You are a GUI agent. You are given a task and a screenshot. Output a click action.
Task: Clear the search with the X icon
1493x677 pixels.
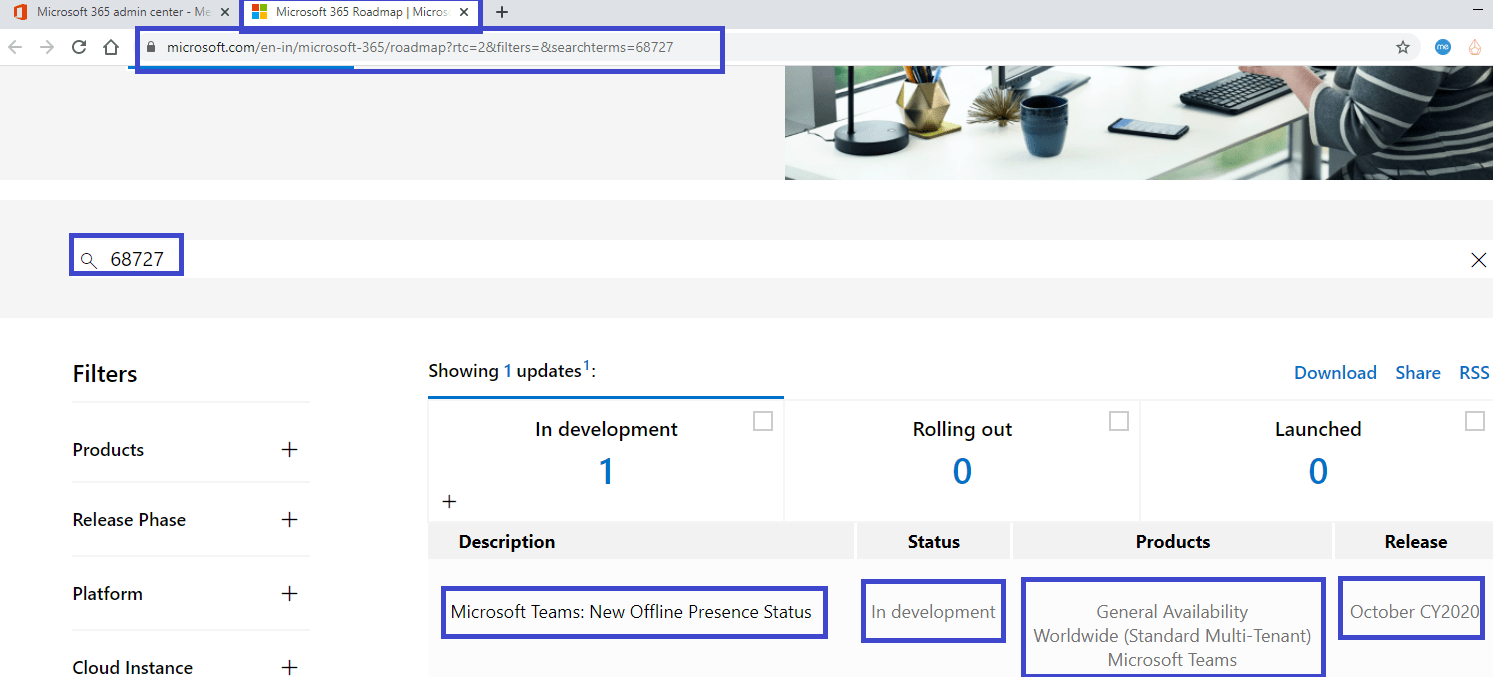(x=1478, y=260)
